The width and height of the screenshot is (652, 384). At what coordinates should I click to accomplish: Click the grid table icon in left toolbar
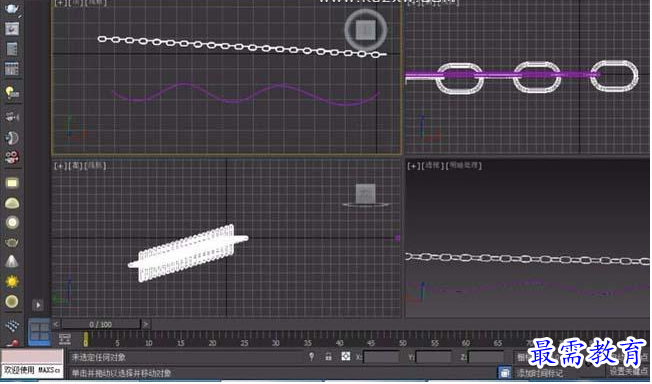[12, 69]
